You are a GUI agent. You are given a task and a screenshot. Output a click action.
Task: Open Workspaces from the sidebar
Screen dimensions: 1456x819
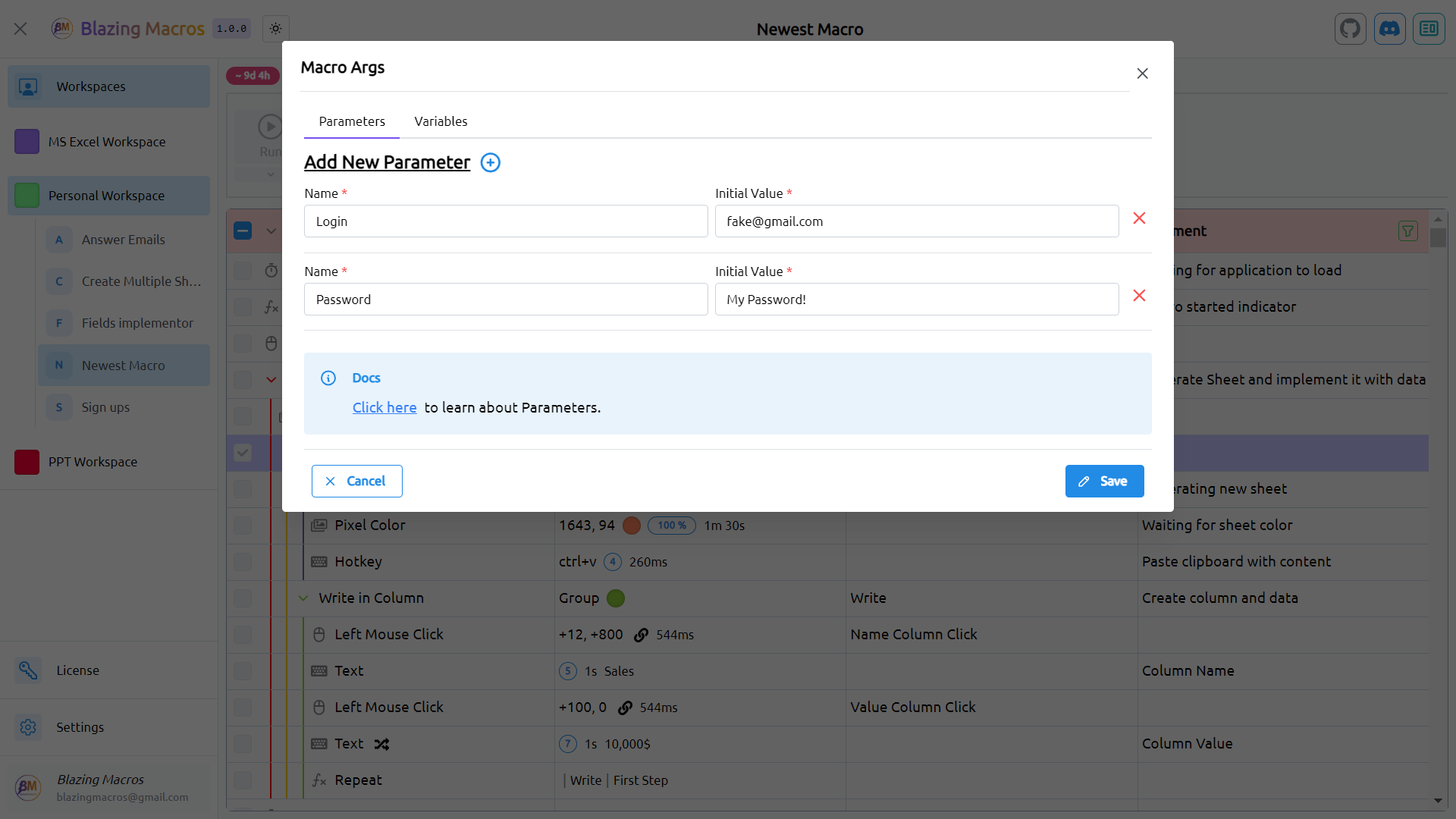(x=108, y=86)
